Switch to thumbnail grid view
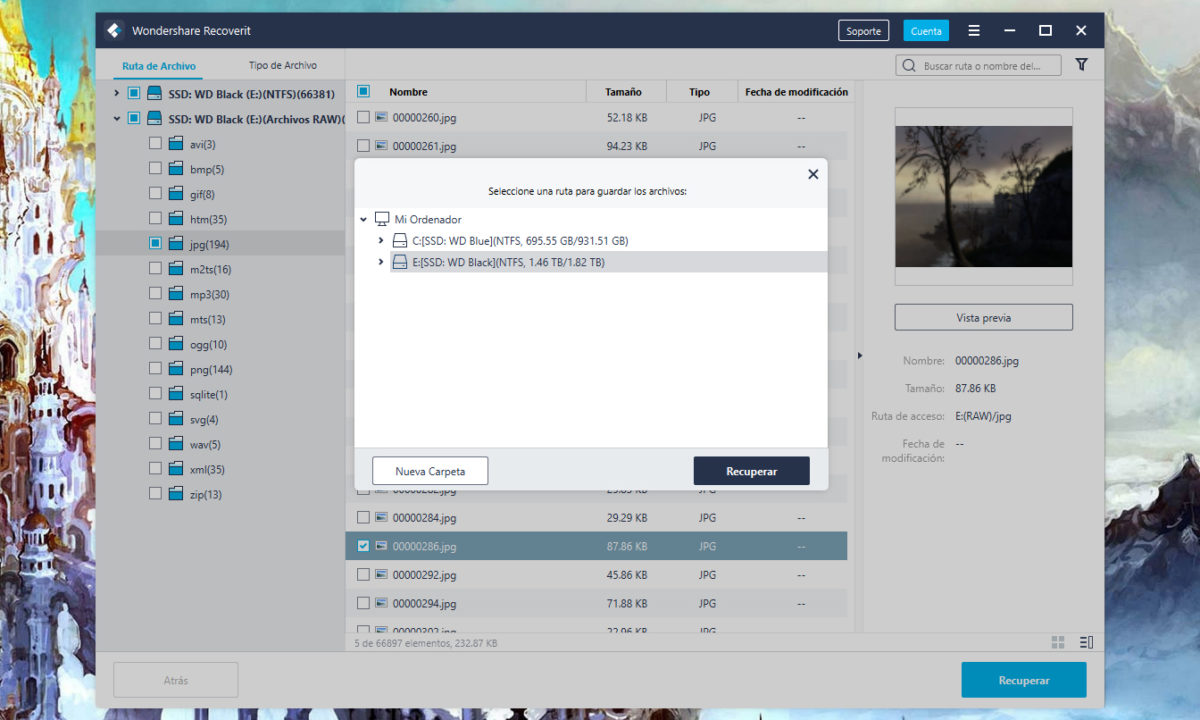Image resolution: width=1200 pixels, height=720 pixels. click(x=1058, y=642)
